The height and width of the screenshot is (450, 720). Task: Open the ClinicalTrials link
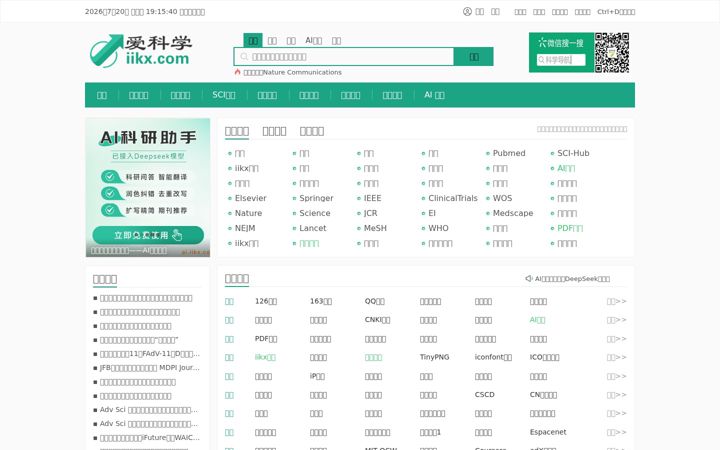(x=453, y=198)
